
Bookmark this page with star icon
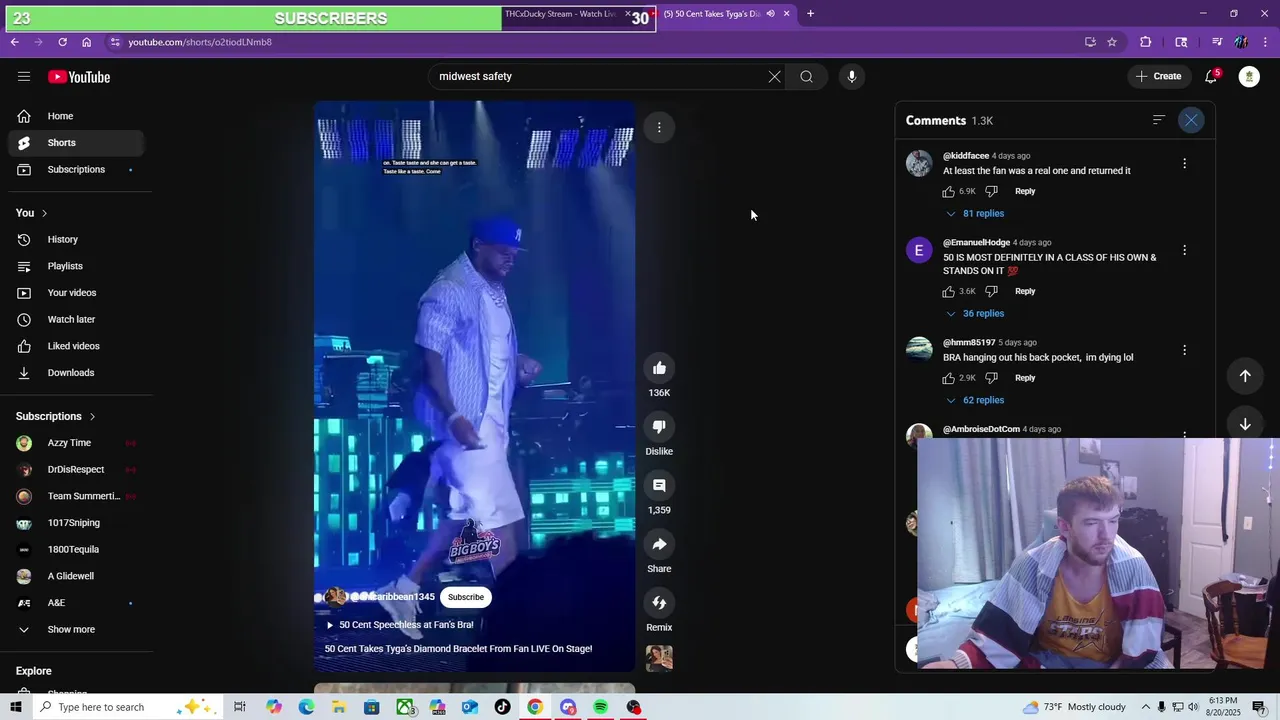1112,42
